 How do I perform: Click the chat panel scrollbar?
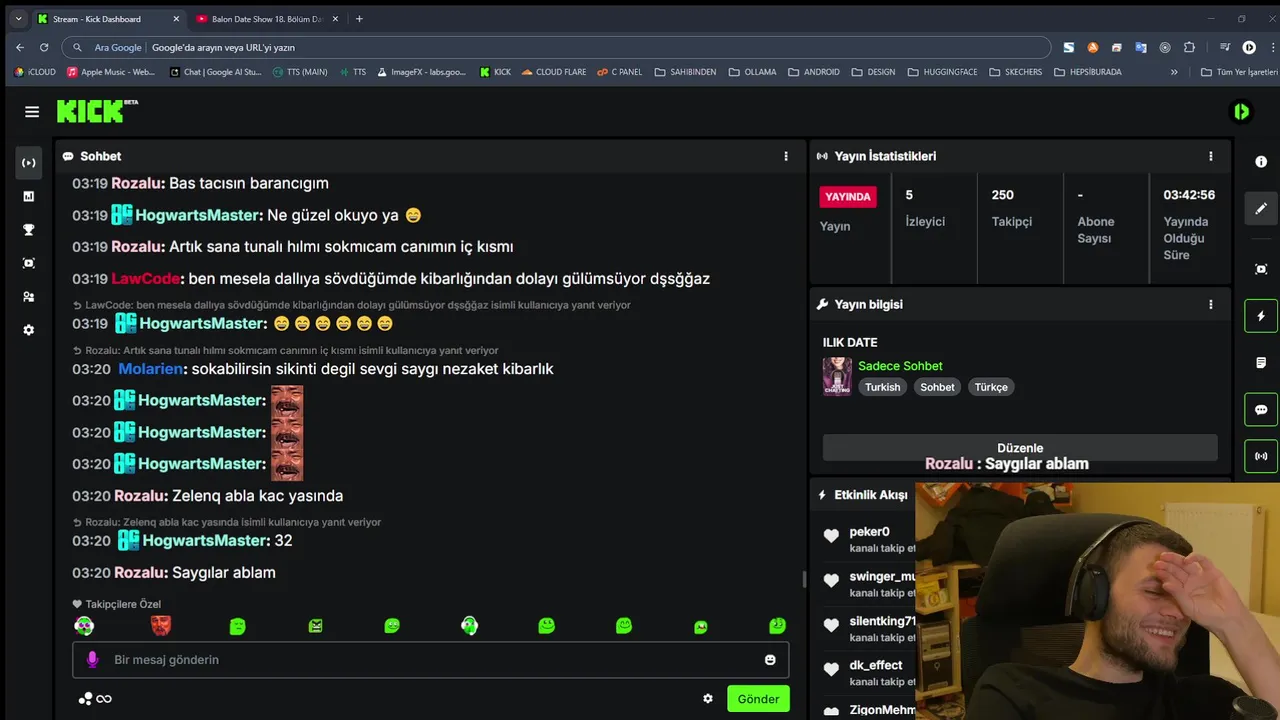coord(804,579)
